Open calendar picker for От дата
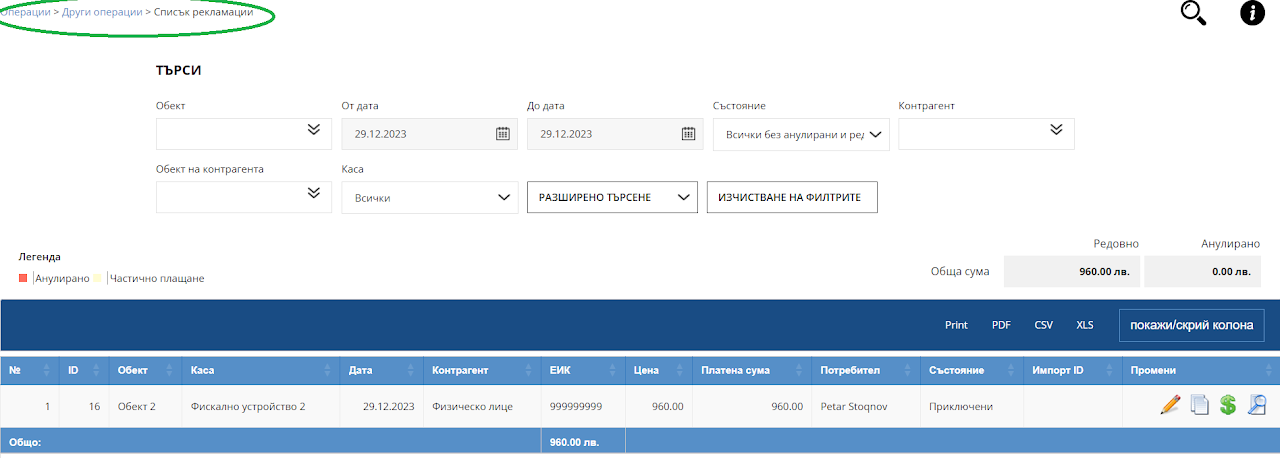Image resolution: width=1280 pixels, height=458 pixels. pyautogui.click(x=503, y=134)
